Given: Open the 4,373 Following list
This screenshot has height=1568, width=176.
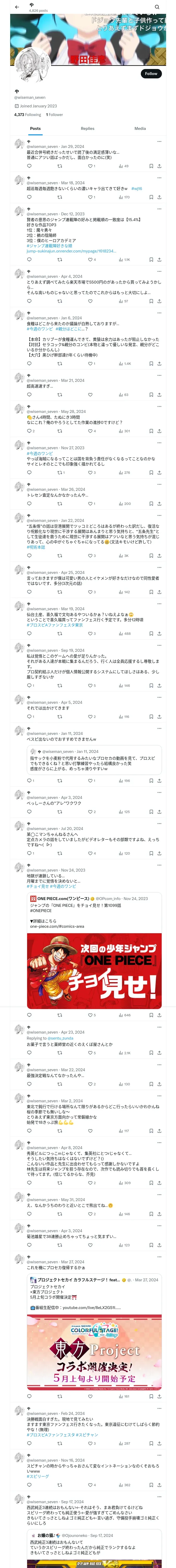Looking at the screenshot, I should pos(28,114).
